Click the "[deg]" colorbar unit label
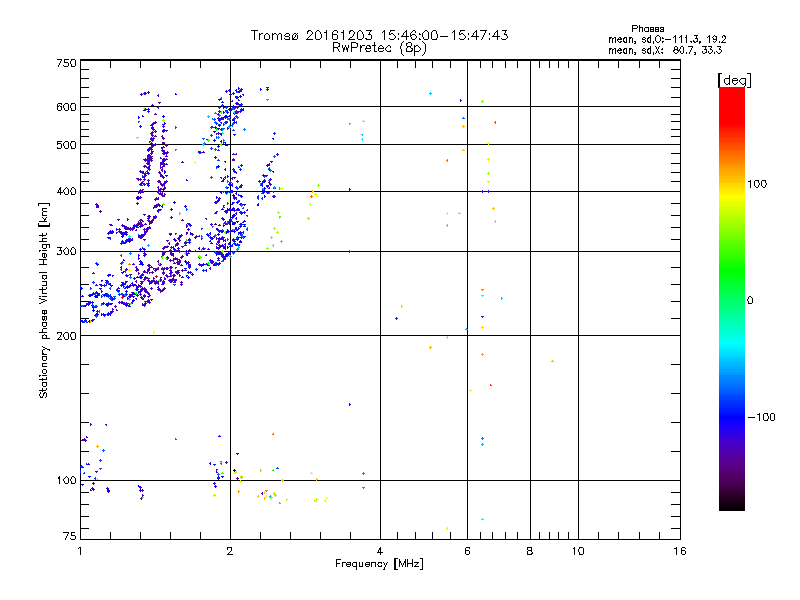Viewport: 800px width, 600px height. pyautogui.click(x=734, y=80)
